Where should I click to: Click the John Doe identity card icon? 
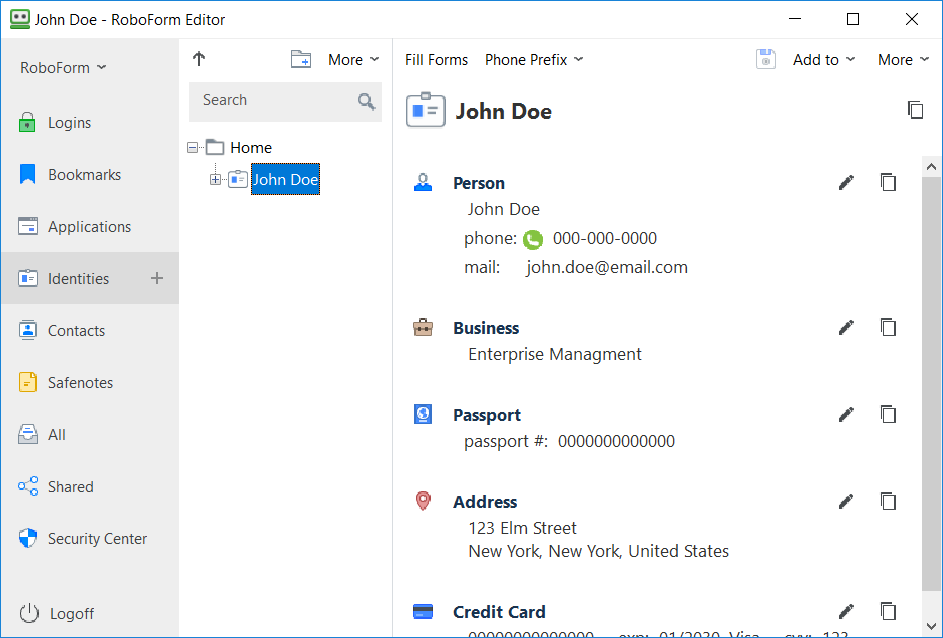[426, 110]
